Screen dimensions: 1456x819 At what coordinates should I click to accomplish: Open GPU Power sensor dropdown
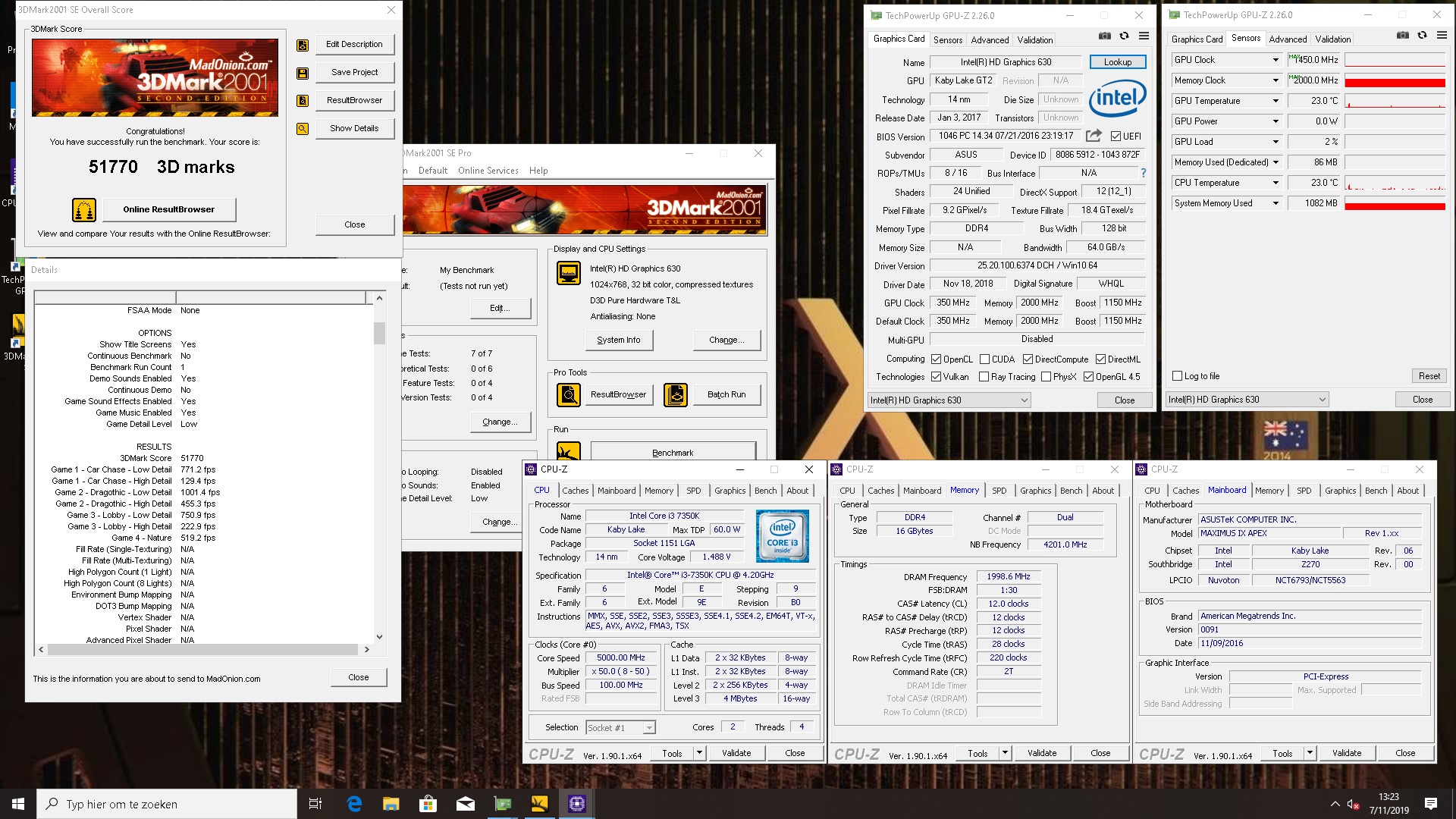coord(1276,121)
